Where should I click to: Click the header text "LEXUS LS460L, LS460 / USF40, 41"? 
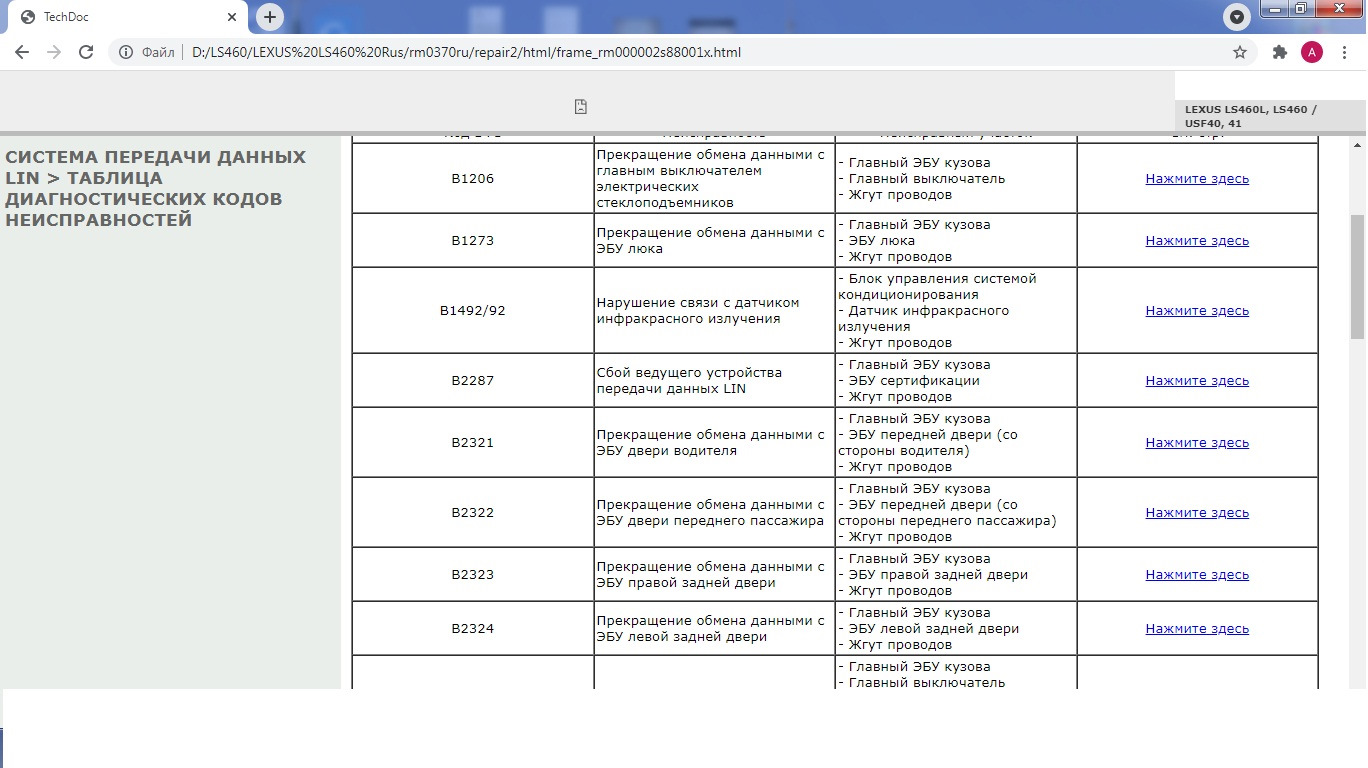tap(1251, 116)
